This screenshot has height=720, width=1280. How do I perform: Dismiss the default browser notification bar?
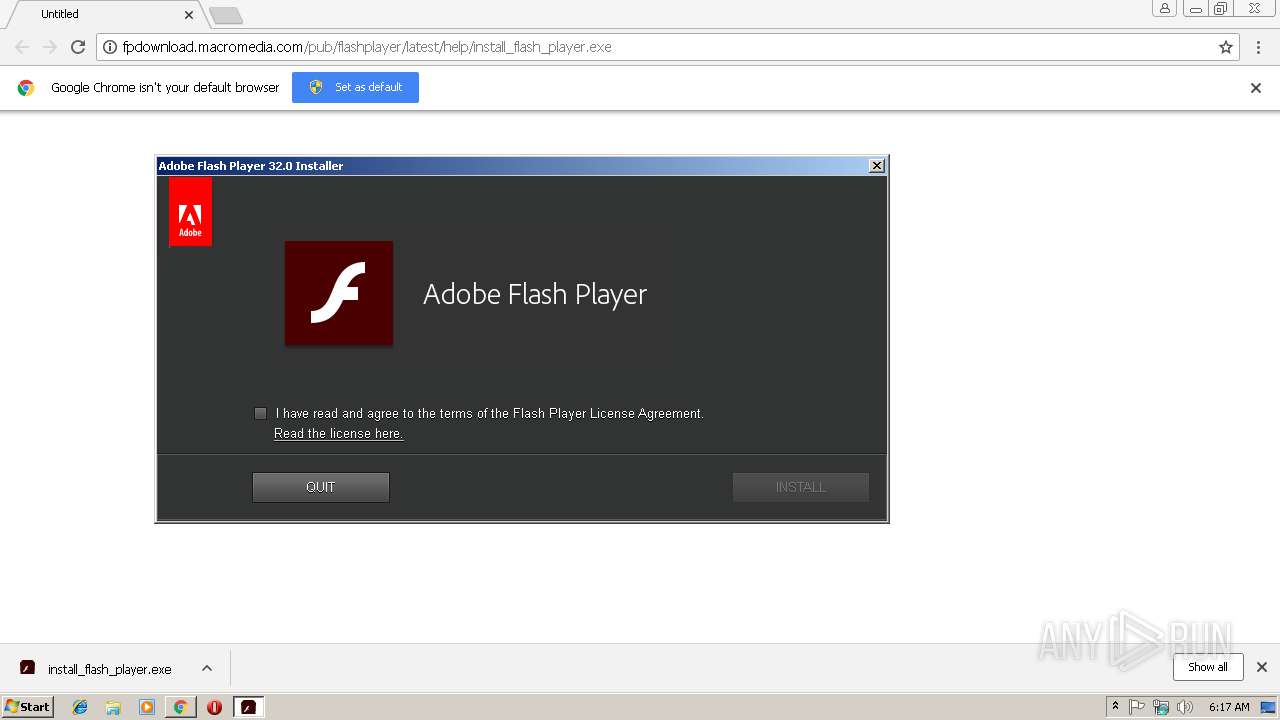point(1256,88)
